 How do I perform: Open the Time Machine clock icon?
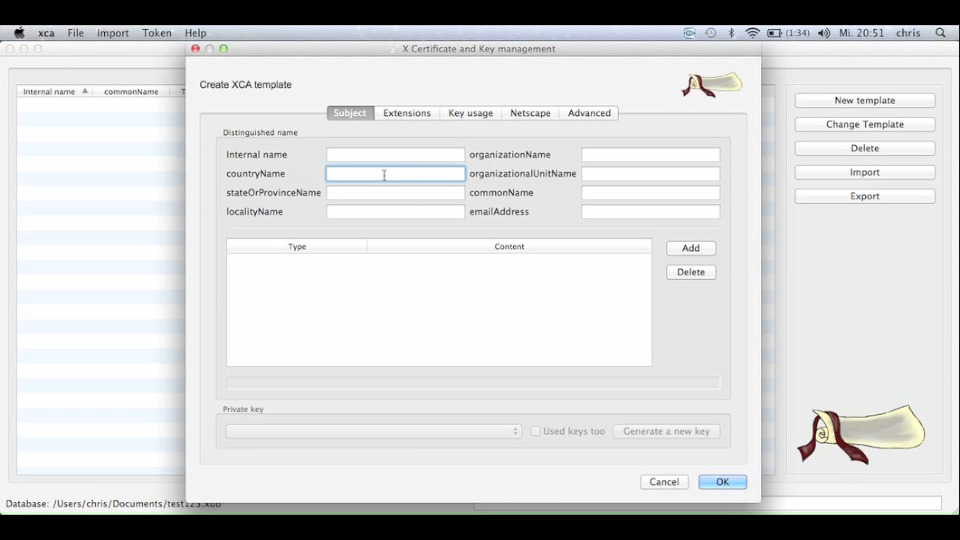(710, 33)
